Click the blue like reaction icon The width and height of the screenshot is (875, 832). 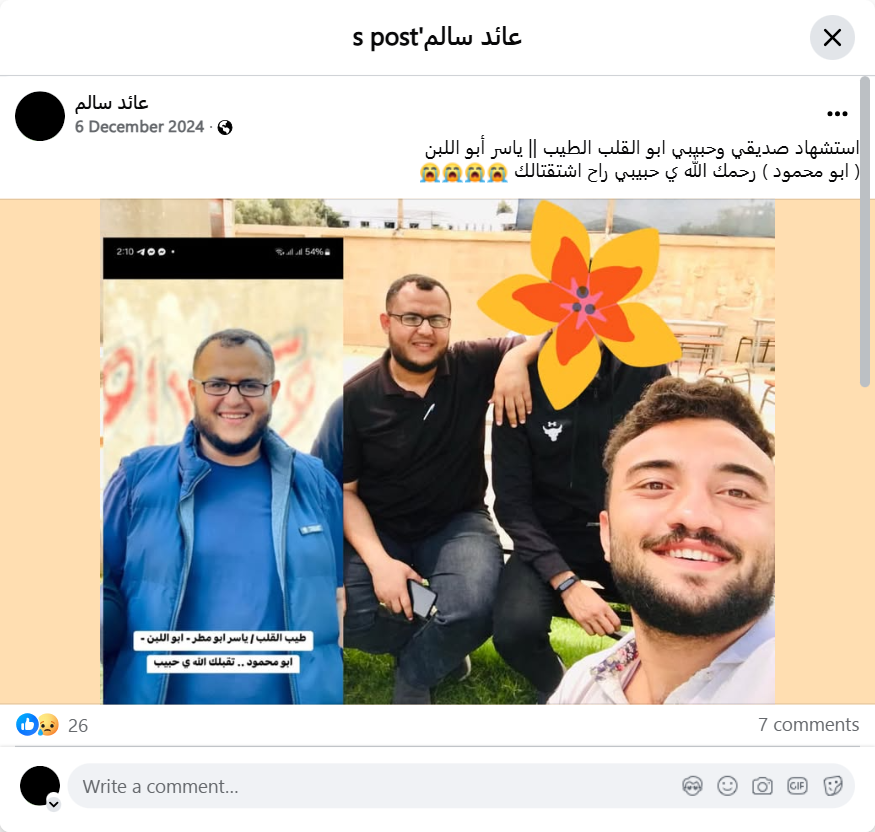pos(27,725)
